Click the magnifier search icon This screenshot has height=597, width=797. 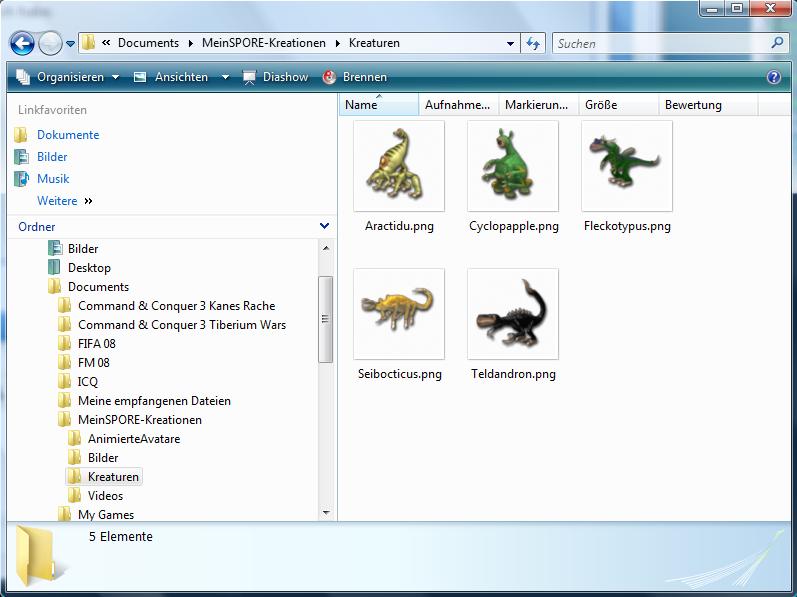(777, 43)
